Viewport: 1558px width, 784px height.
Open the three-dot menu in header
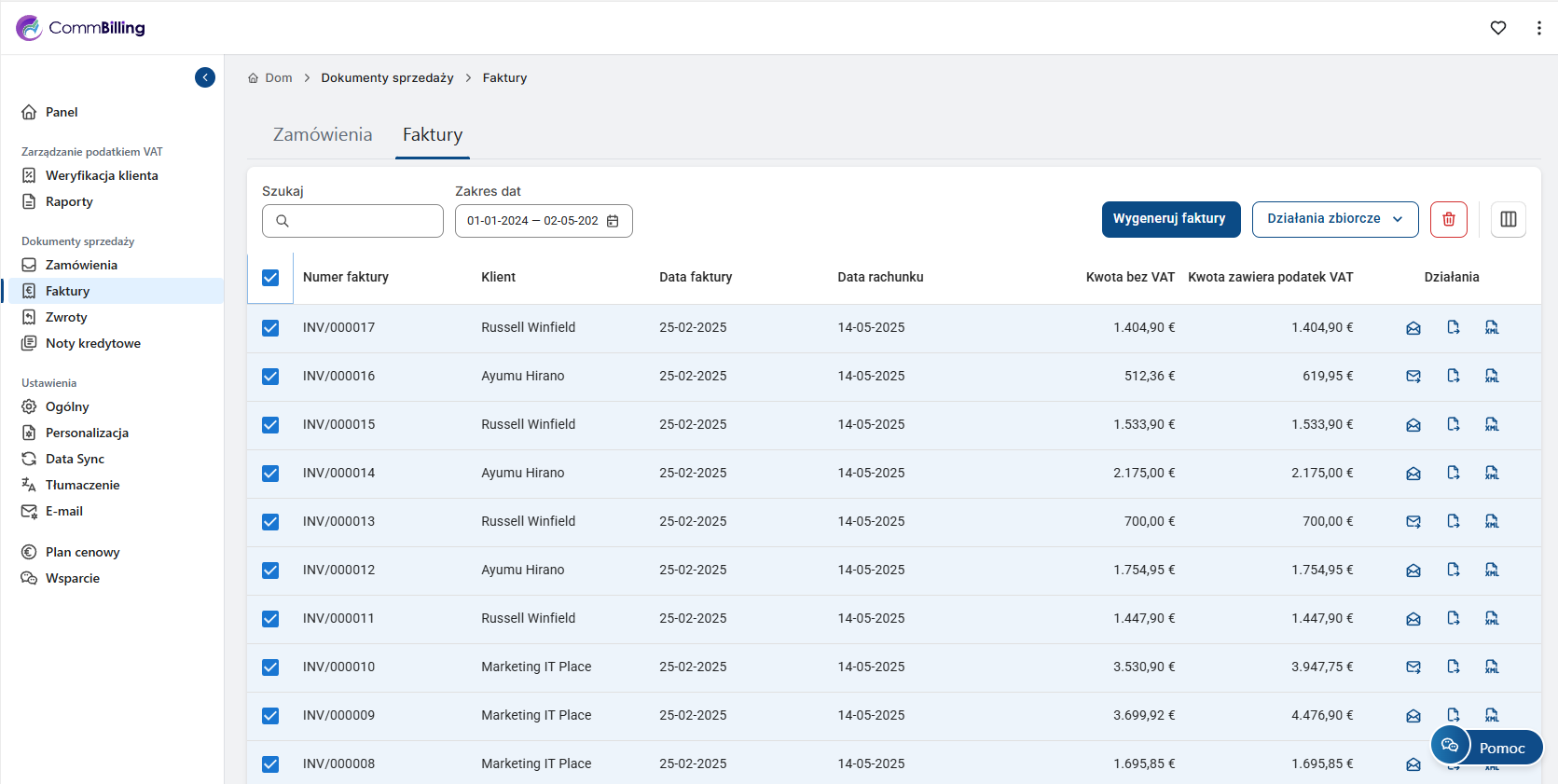(x=1537, y=28)
